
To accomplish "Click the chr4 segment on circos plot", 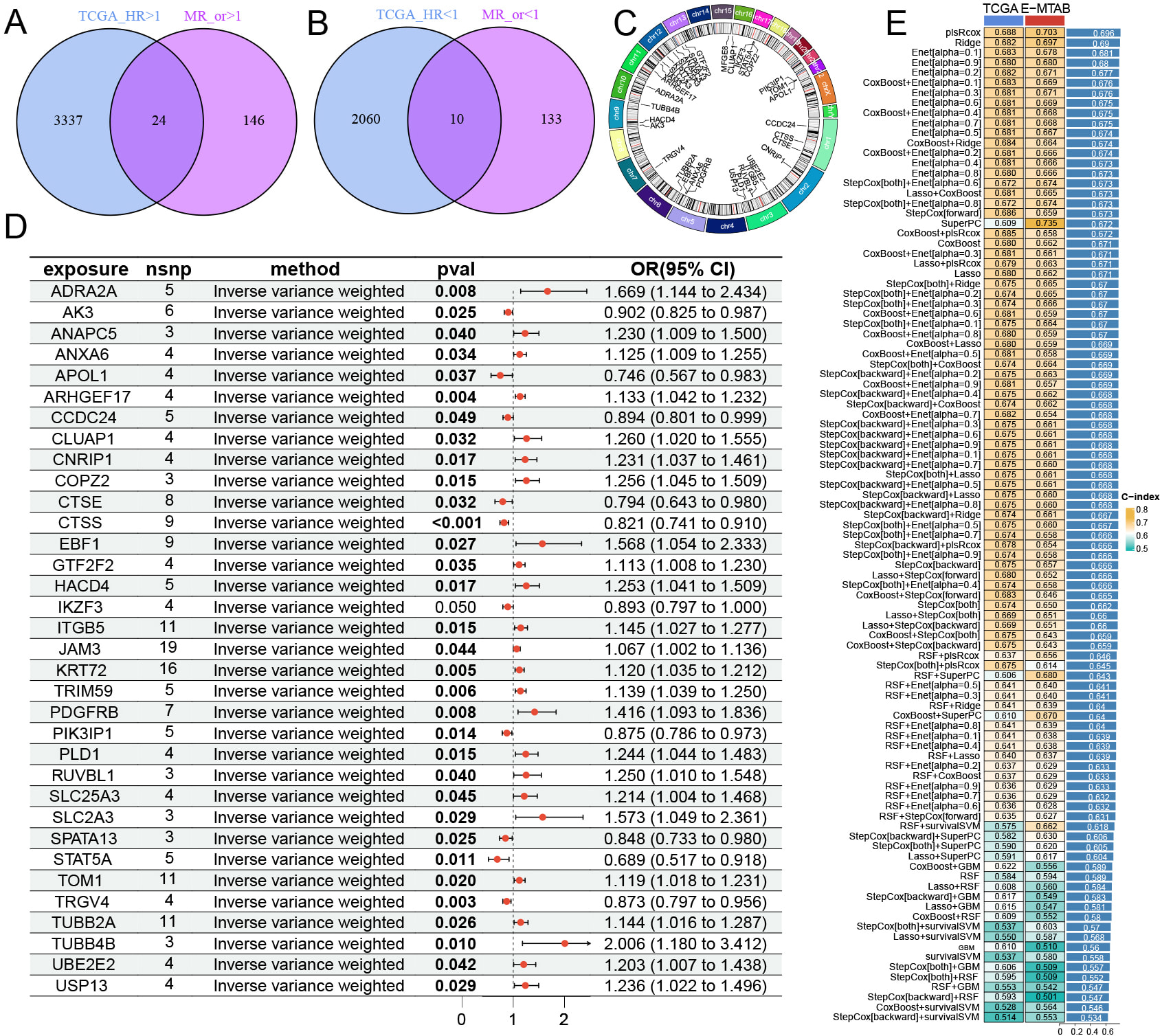I will (x=727, y=225).
